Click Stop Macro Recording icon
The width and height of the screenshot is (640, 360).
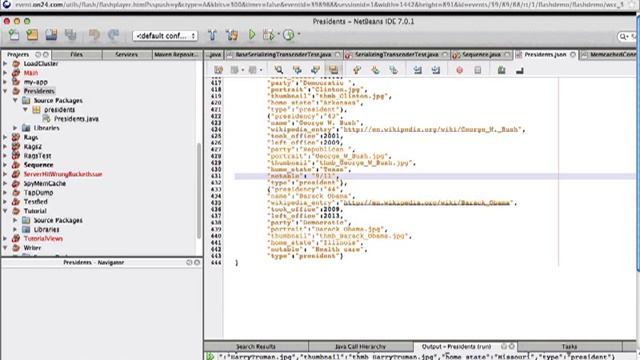tap(478, 70)
